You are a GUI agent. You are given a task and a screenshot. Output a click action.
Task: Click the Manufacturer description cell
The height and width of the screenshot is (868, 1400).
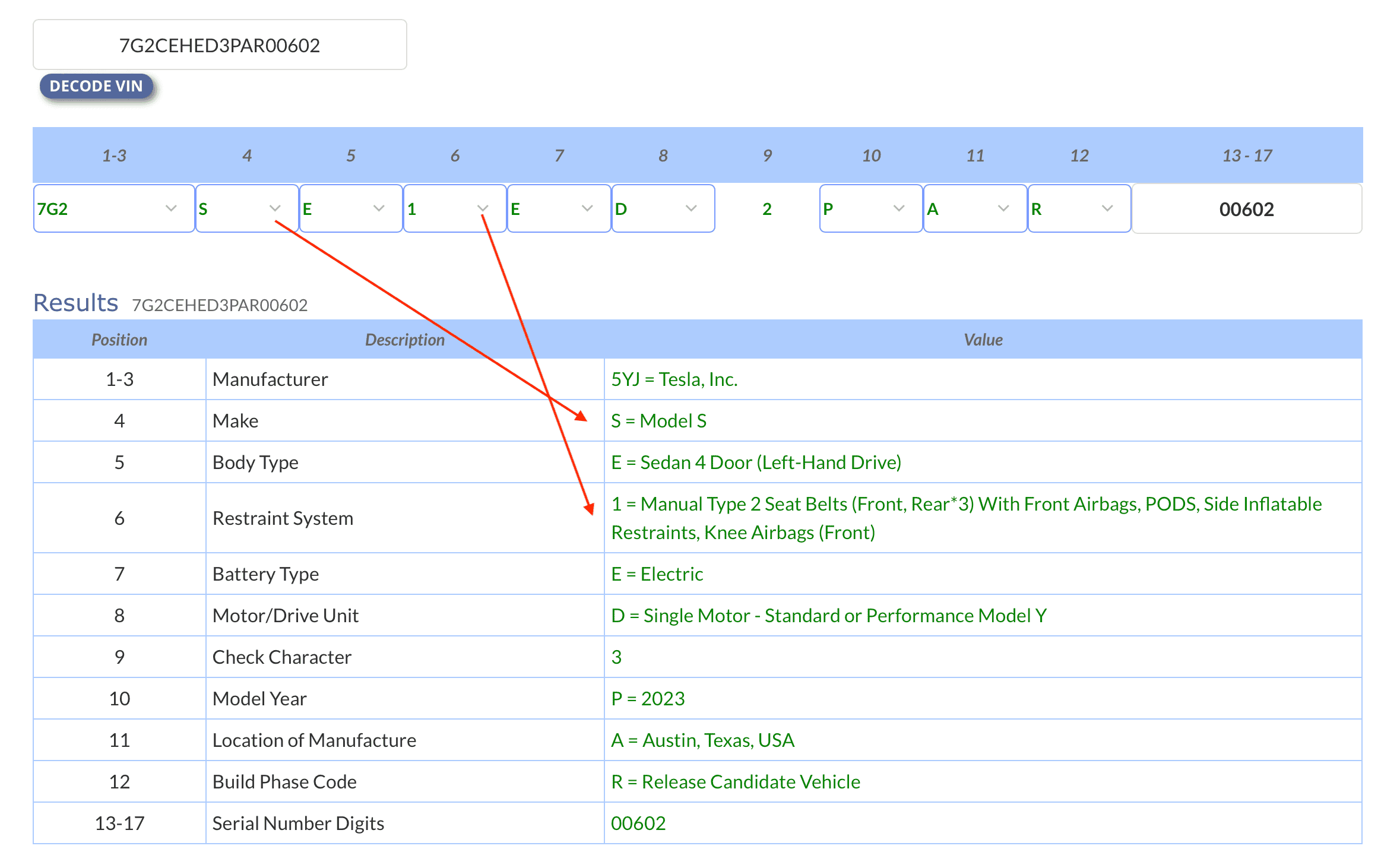tap(405, 379)
